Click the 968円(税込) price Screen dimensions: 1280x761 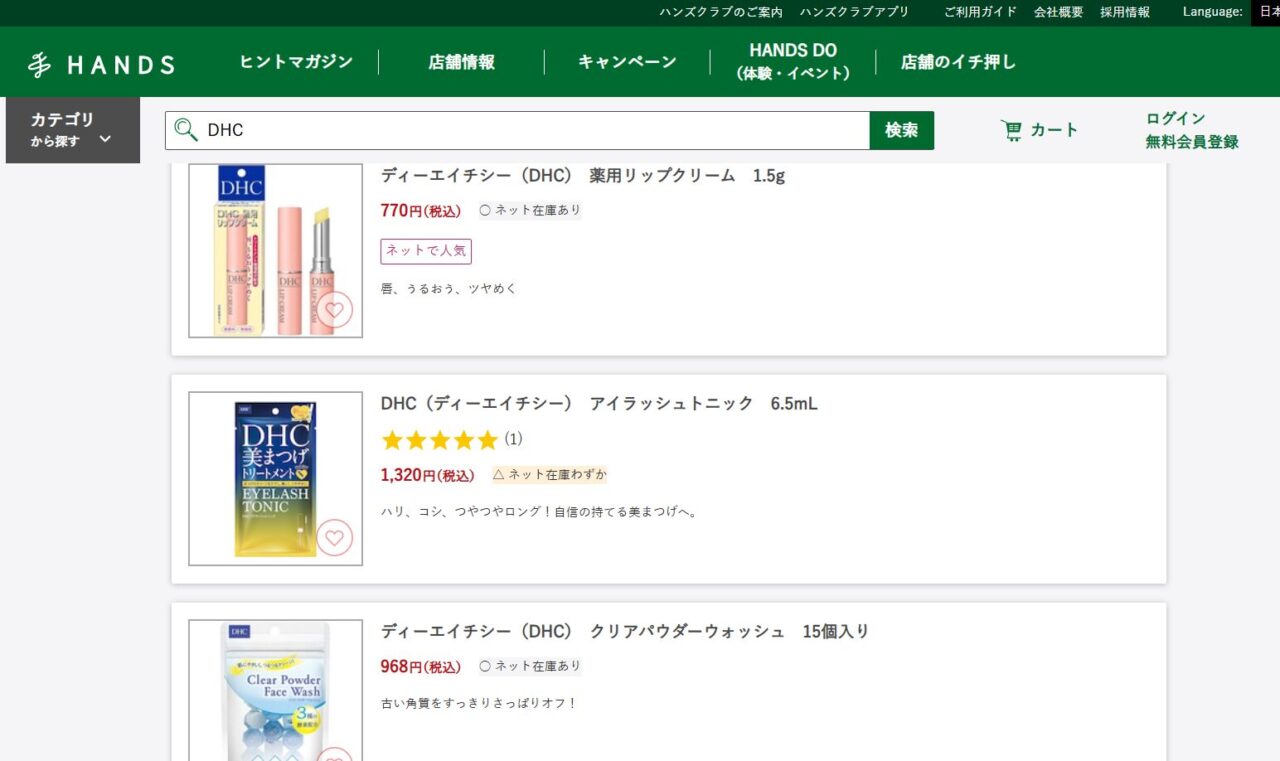[x=421, y=667]
